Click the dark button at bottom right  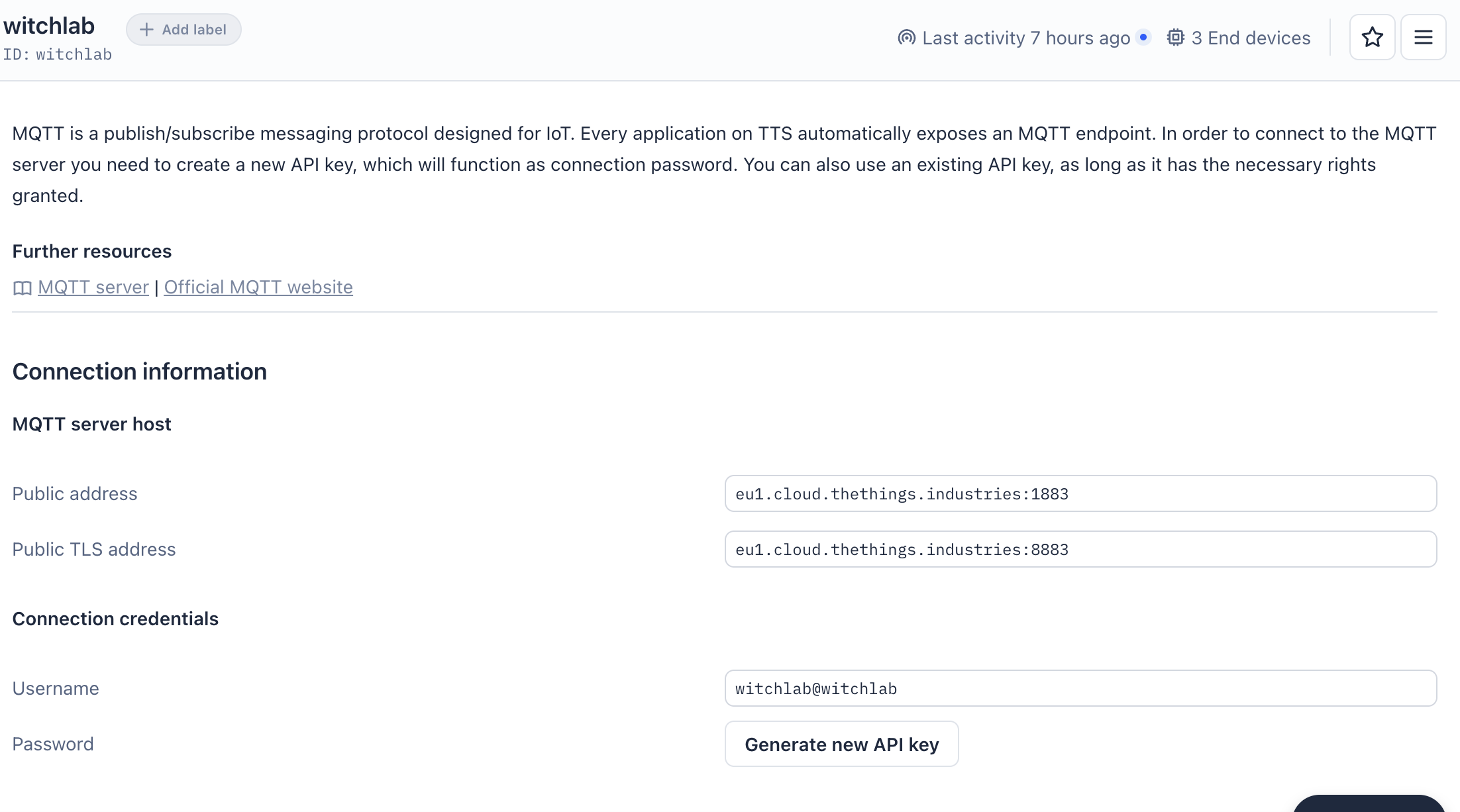click(1369, 804)
